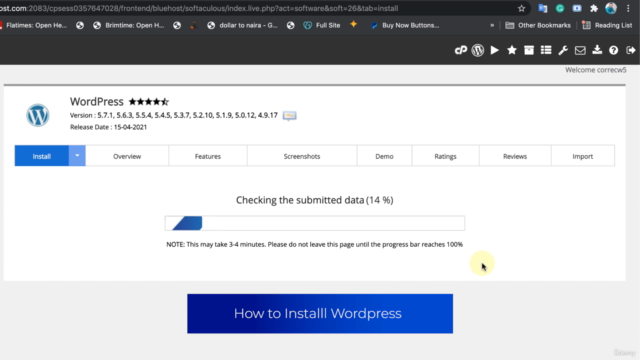Open all installations box icon
The height and width of the screenshot is (360, 640).
[x=529, y=50]
